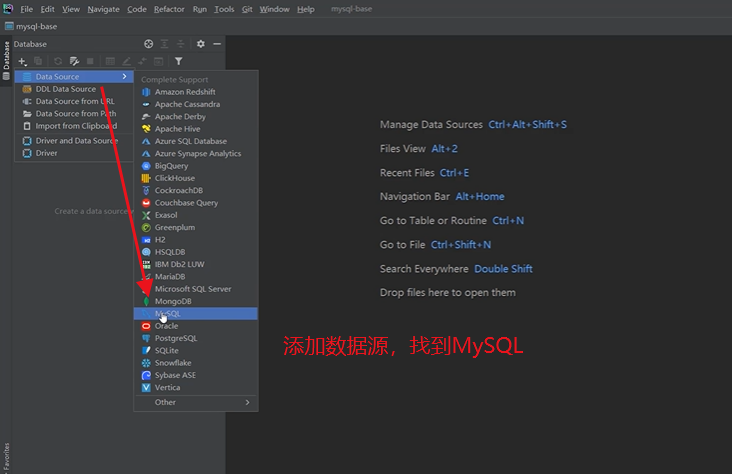Select Driver and Data Source entry
732x474 pixels.
pos(74,141)
